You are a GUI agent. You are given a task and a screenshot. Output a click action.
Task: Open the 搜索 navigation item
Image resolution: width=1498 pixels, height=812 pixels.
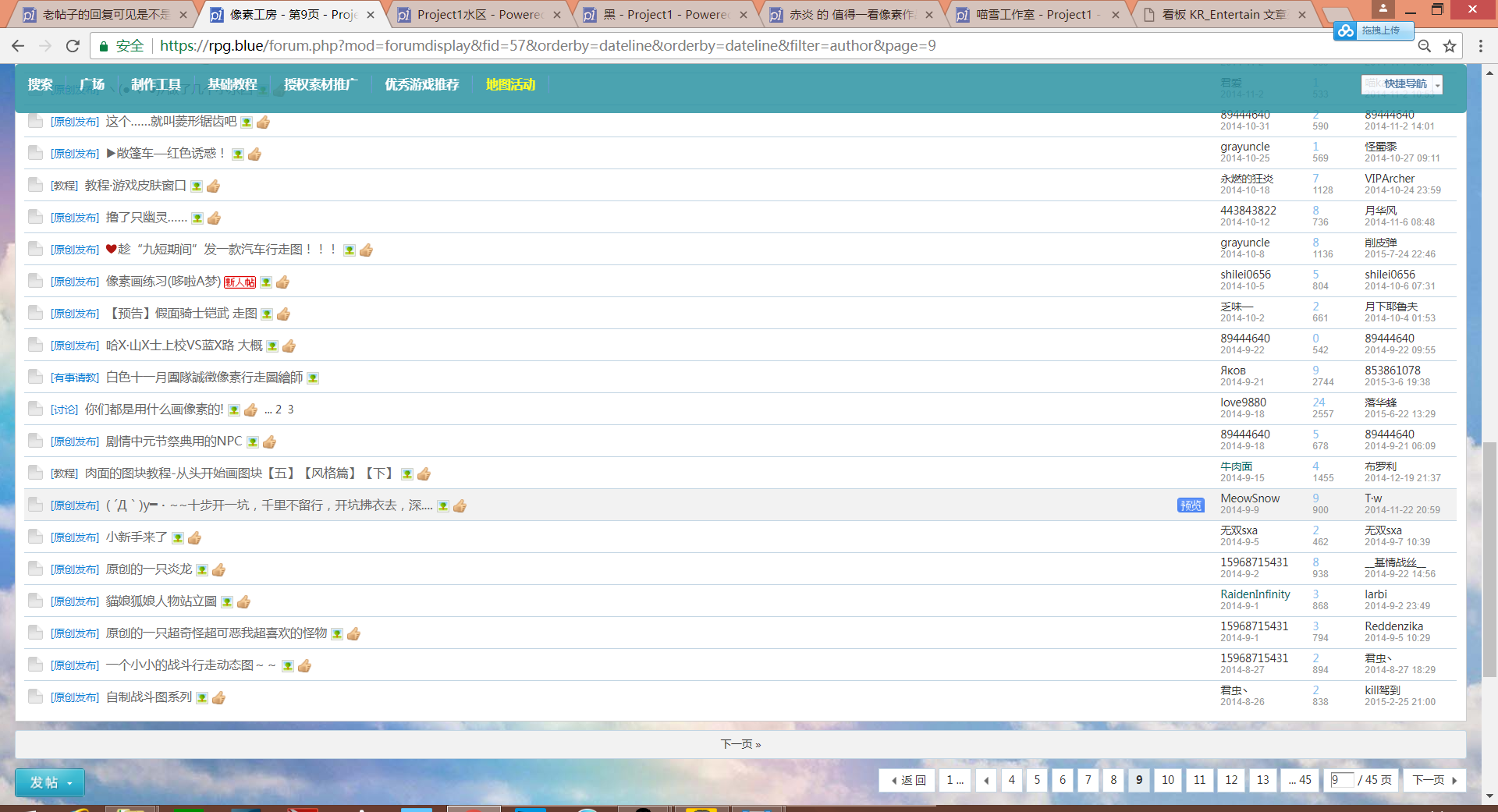(x=41, y=84)
